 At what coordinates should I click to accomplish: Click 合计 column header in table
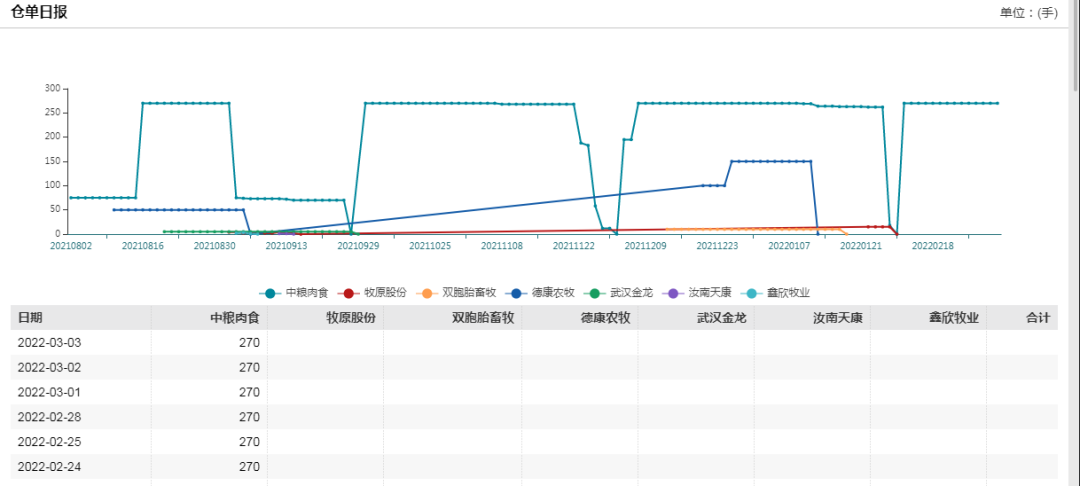coord(1037,317)
